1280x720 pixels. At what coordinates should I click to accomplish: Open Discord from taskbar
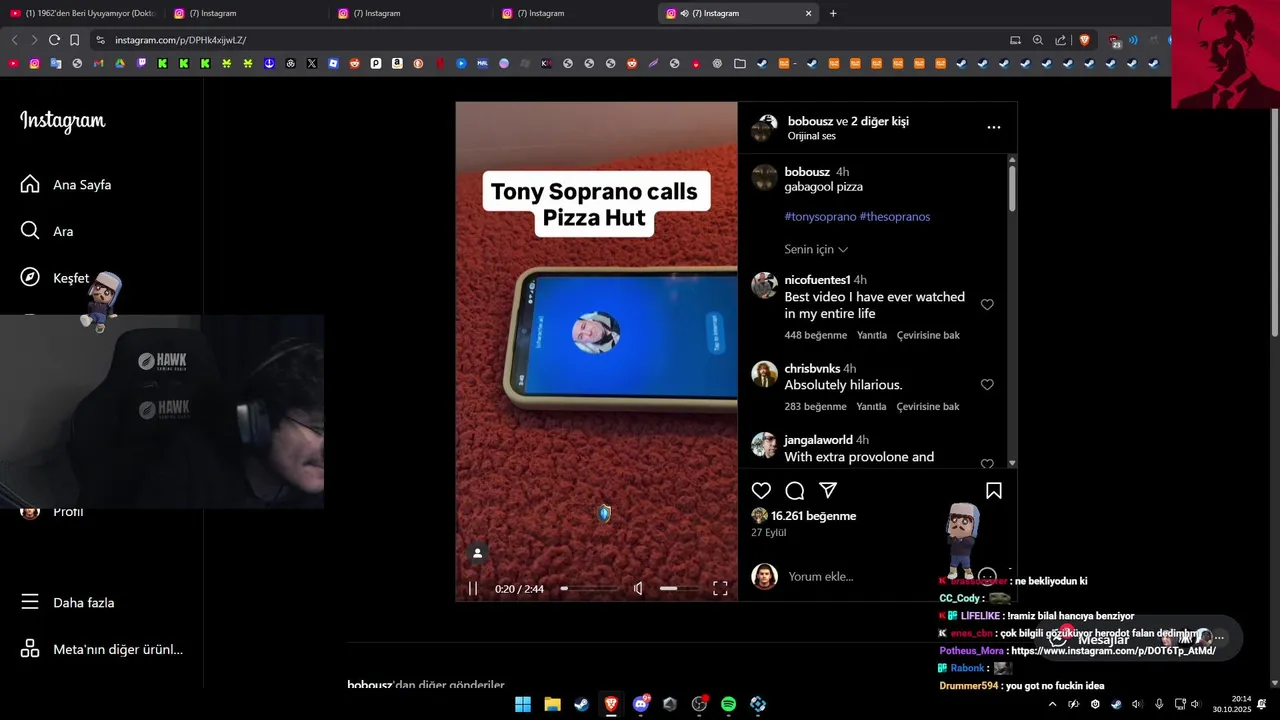click(x=641, y=704)
